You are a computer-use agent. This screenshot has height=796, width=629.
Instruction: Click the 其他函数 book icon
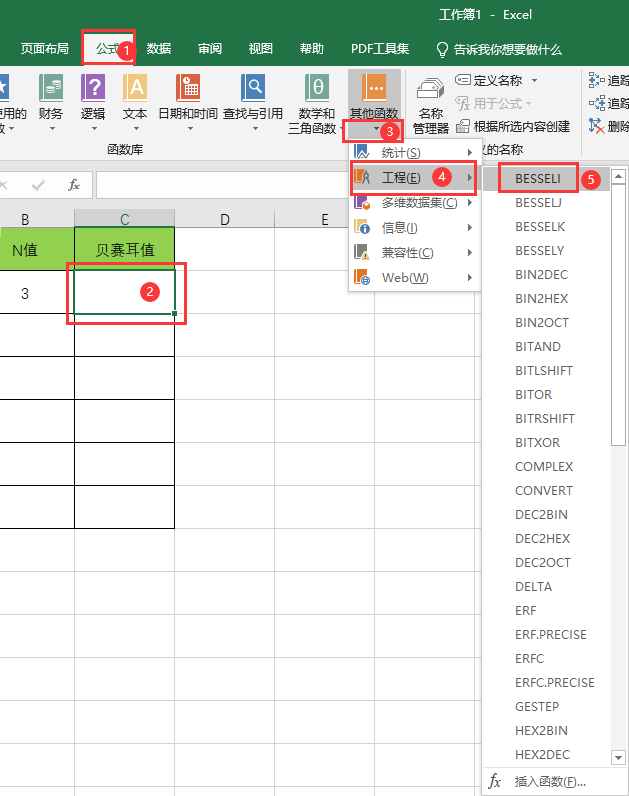click(x=374, y=88)
